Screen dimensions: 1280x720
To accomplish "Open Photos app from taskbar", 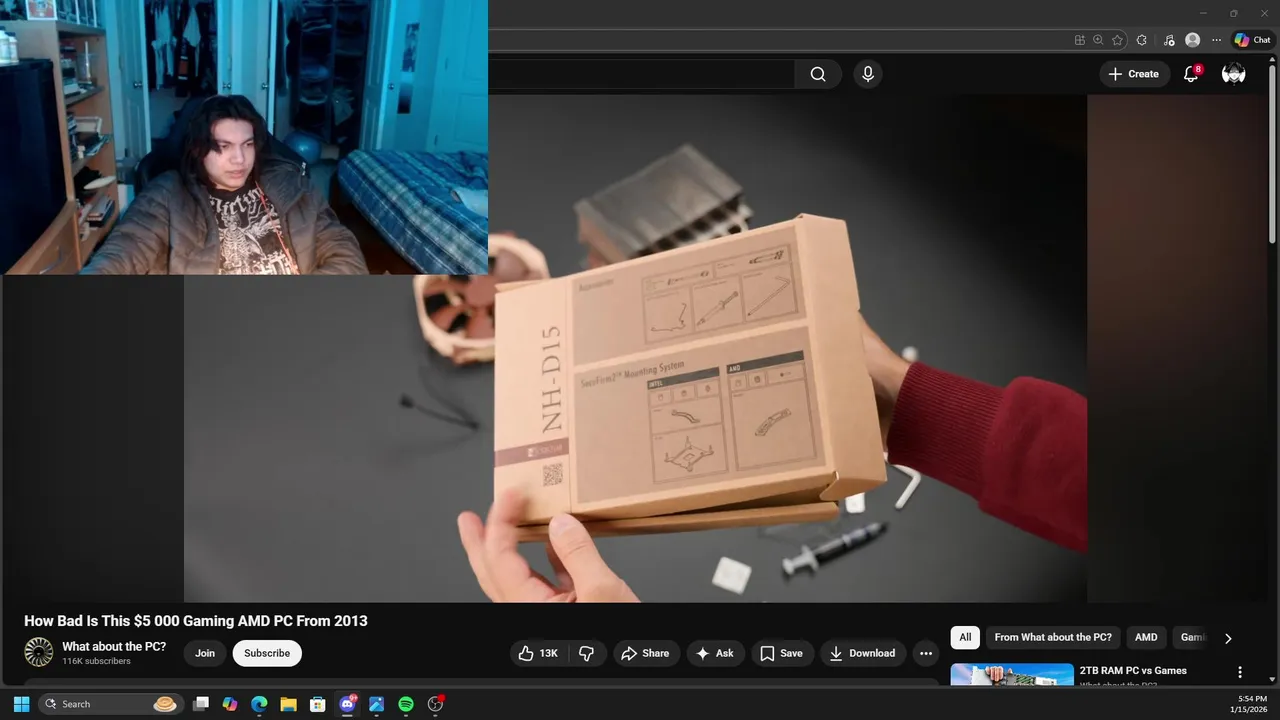I will [376, 704].
